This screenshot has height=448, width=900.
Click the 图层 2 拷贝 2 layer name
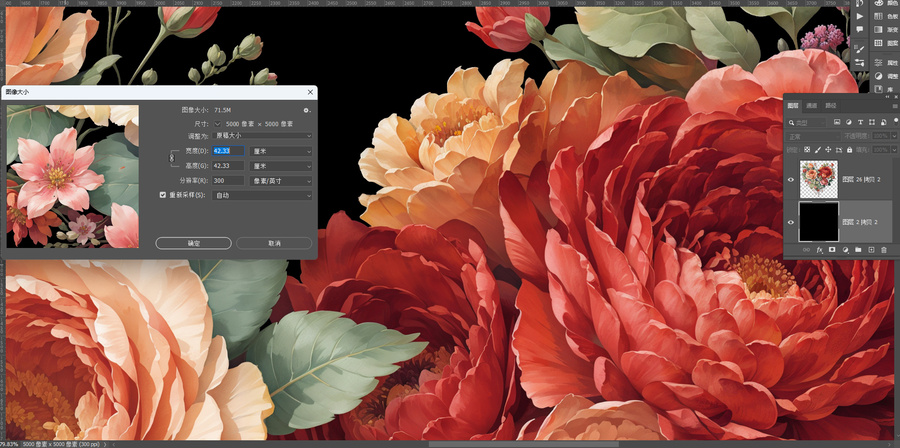click(859, 222)
